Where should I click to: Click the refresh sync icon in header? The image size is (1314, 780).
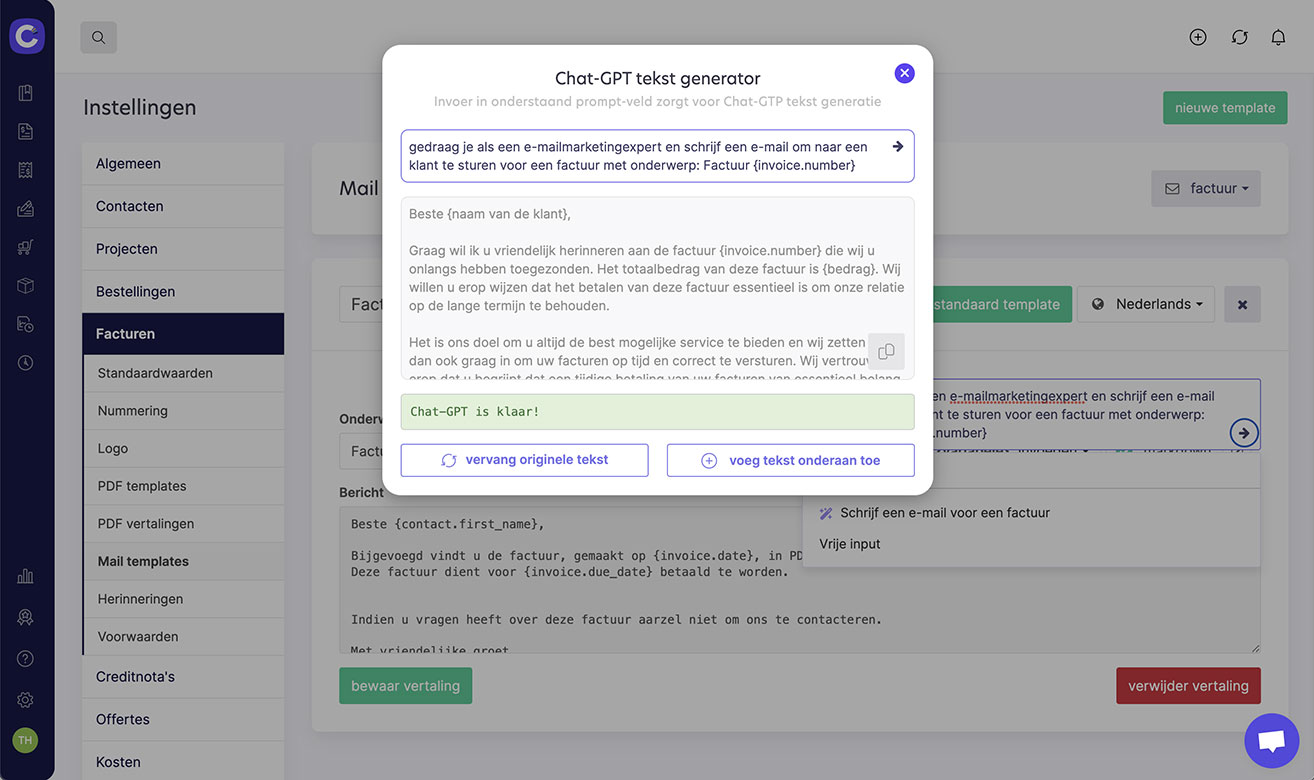tap(1239, 37)
